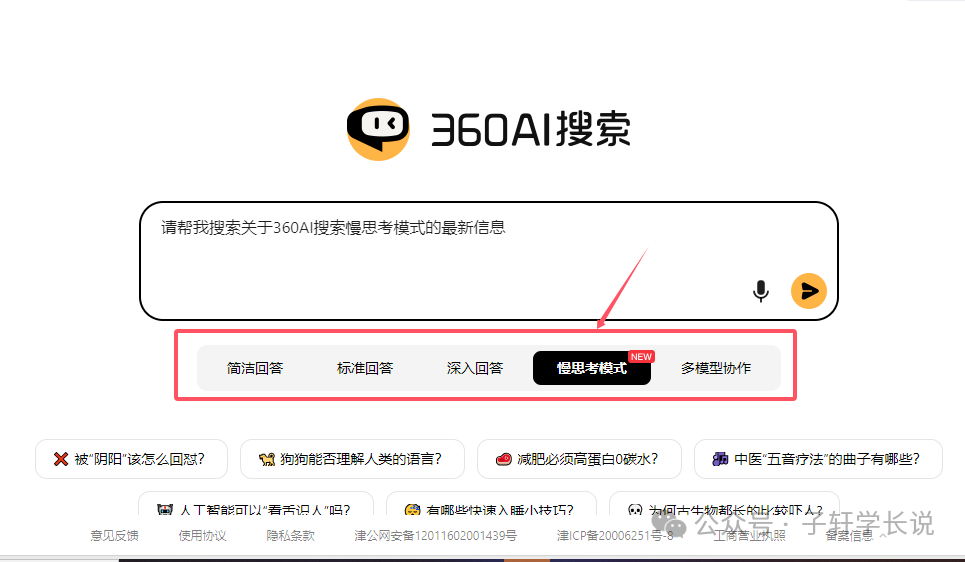This screenshot has height=562, width=965.
Task: Open the 隐私条款 footer link
Action: pos(290,536)
